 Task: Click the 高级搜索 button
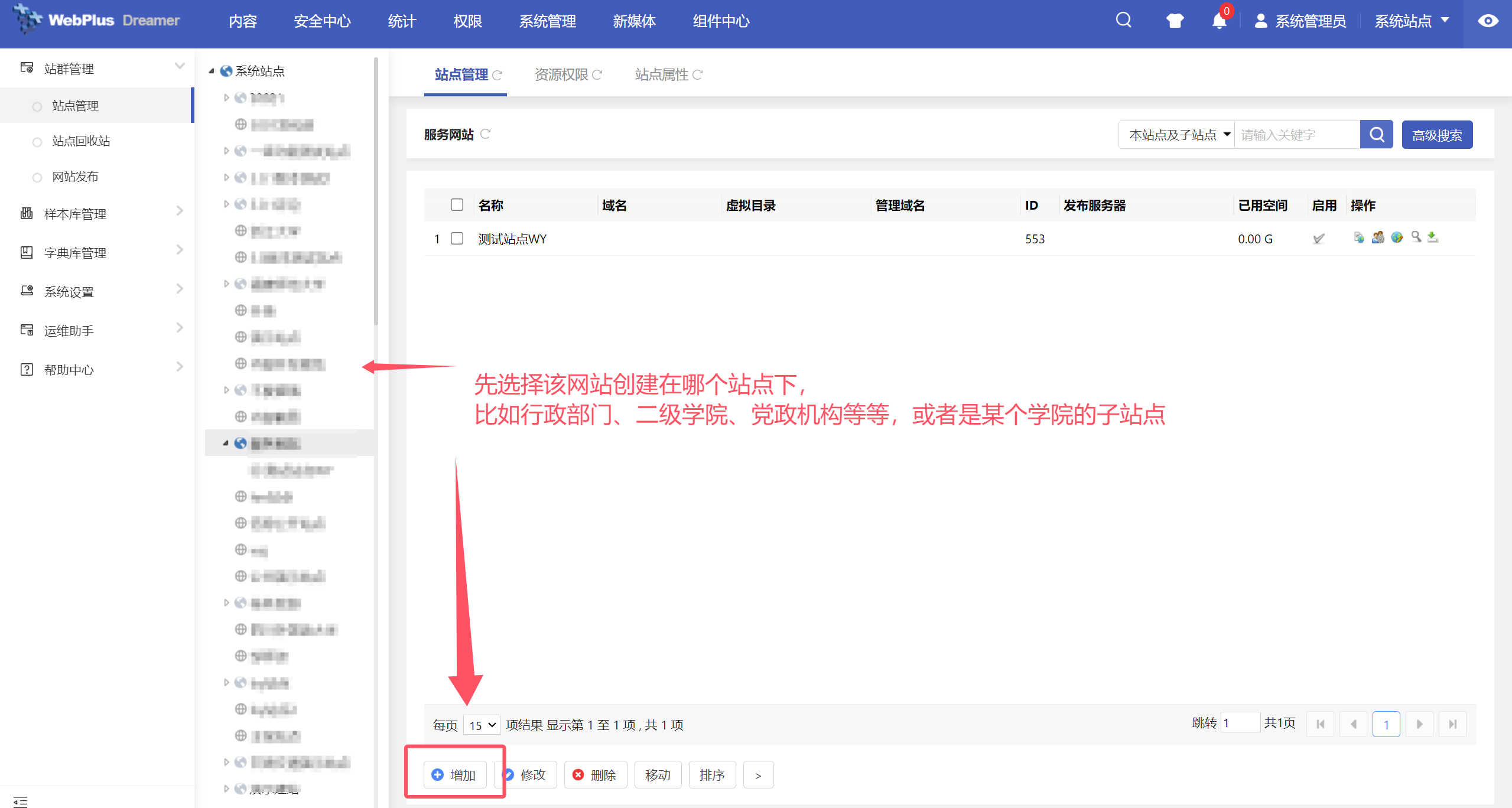1436,135
